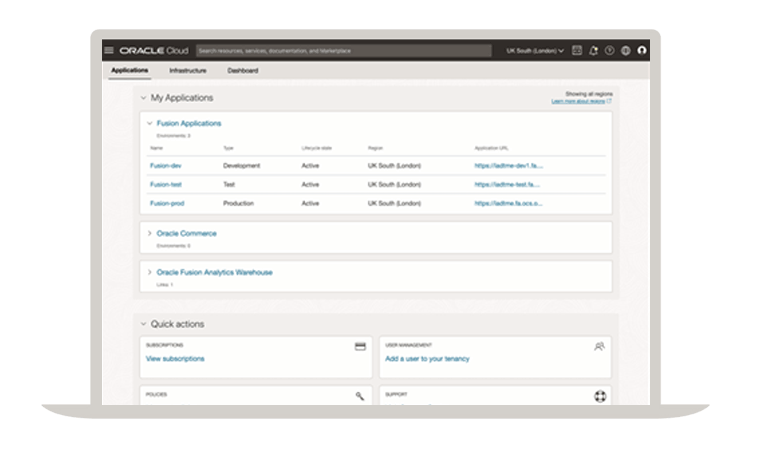Open the hamburger navigation menu
770x450 pixels.
[109, 50]
